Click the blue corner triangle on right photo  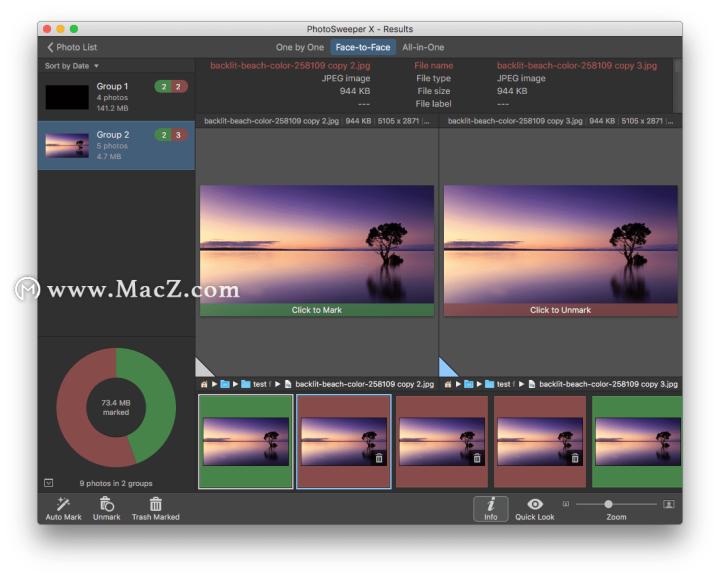tap(447, 369)
